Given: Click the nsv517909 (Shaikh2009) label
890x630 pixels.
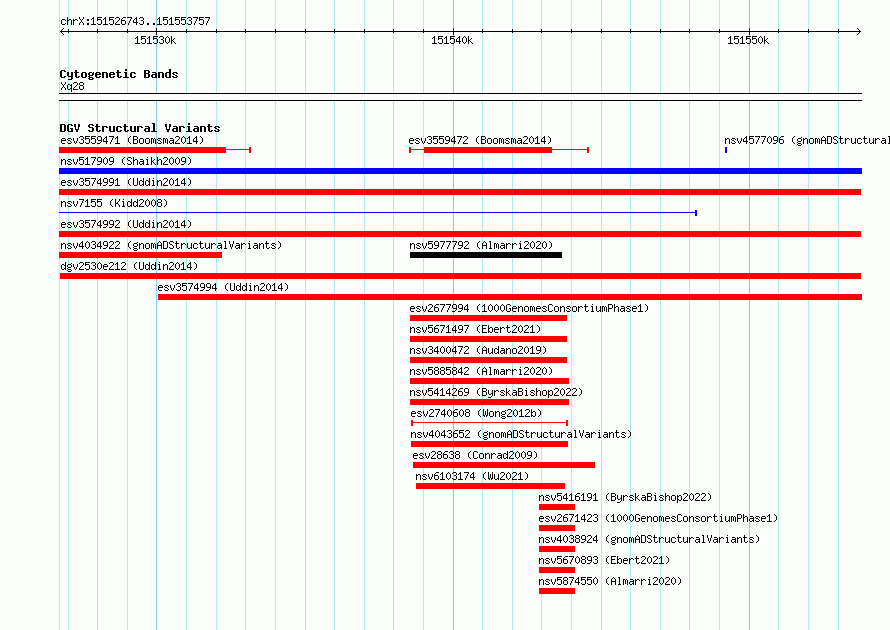Looking at the screenshot, I should click(126, 161).
